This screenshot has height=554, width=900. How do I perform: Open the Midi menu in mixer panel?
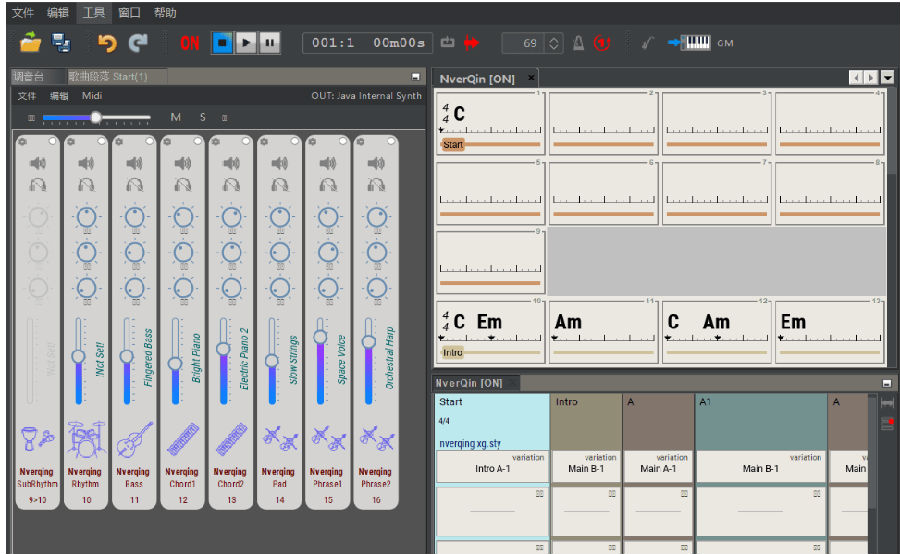pyautogui.click(x=91, y=96)
